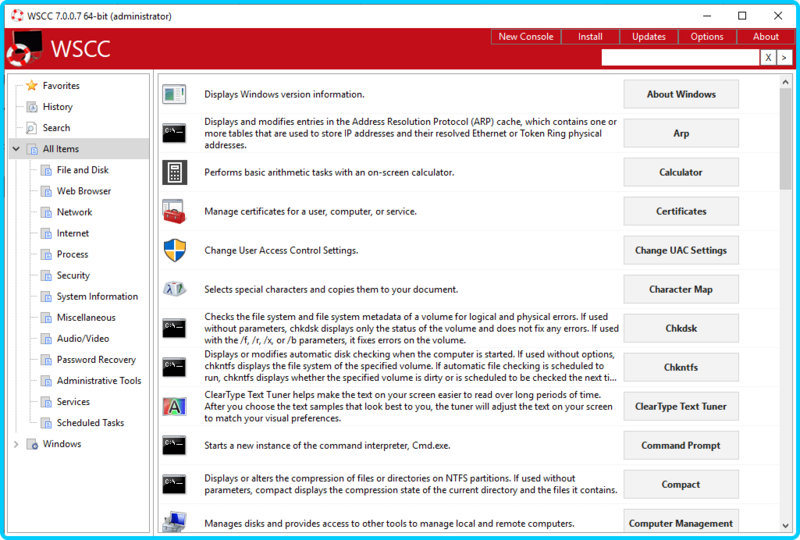Click the ClearType Text Tuner icon

[x=174, y=406]
